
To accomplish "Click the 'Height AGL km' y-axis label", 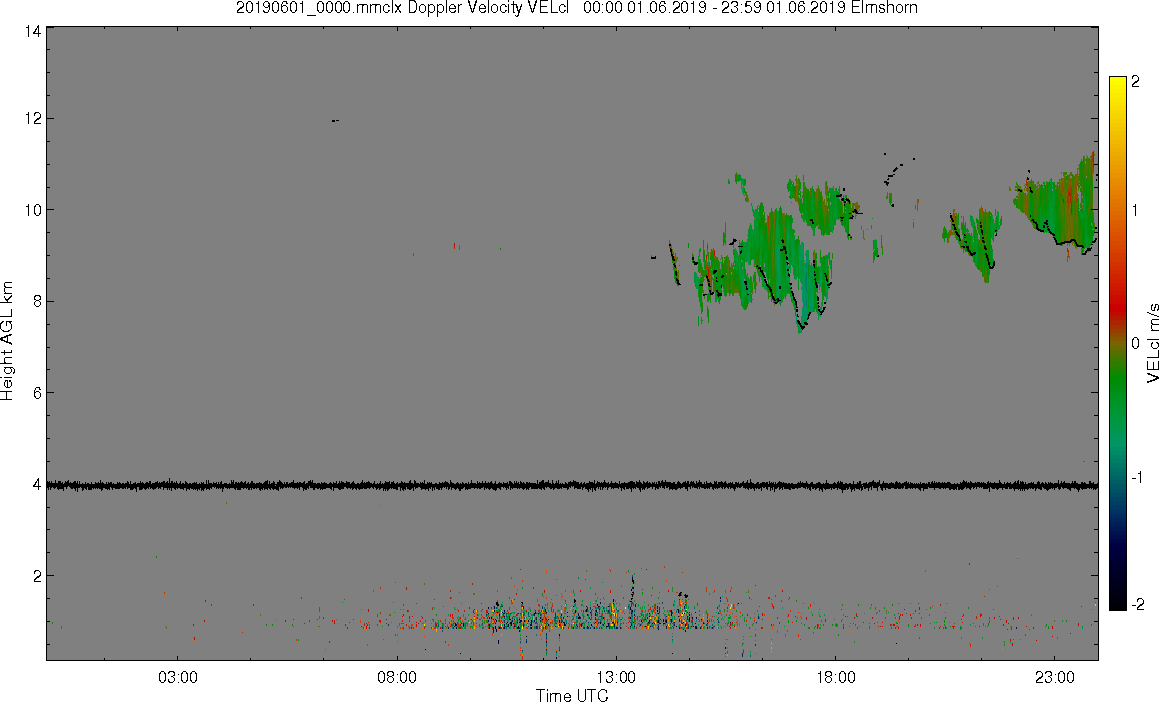I will pyautogui.click(x=7, y=341).
